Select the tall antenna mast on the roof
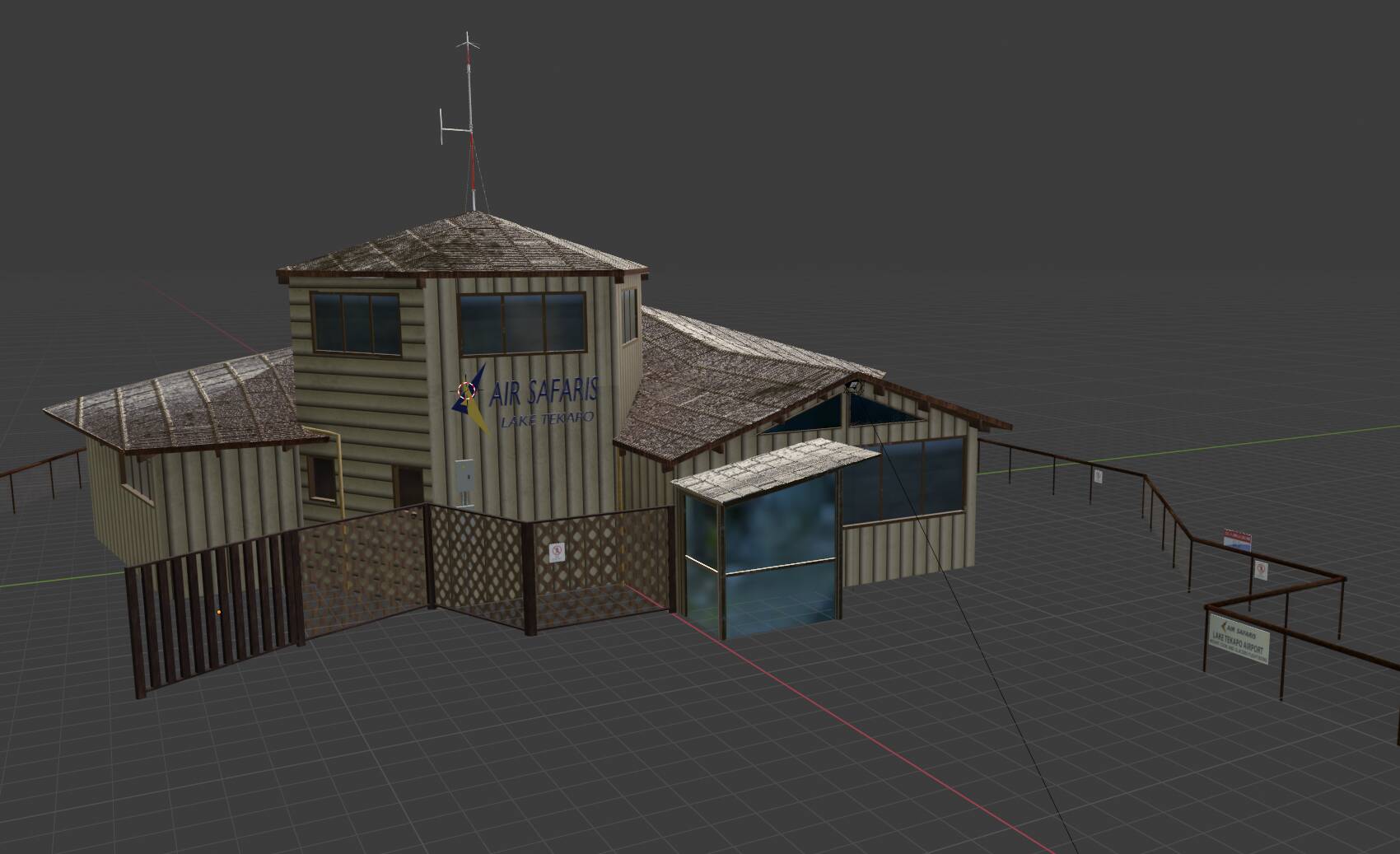 (469, 122)
